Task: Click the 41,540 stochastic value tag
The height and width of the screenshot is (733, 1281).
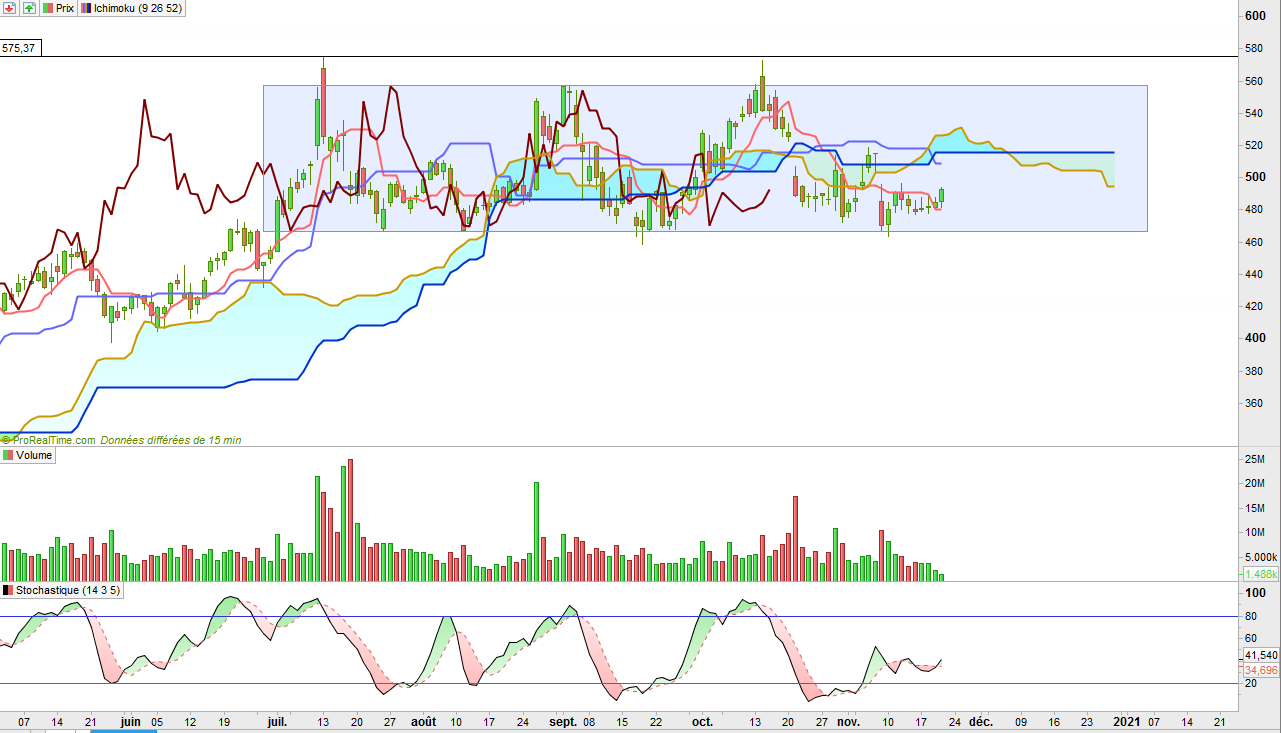Action: coord(1260,655)
